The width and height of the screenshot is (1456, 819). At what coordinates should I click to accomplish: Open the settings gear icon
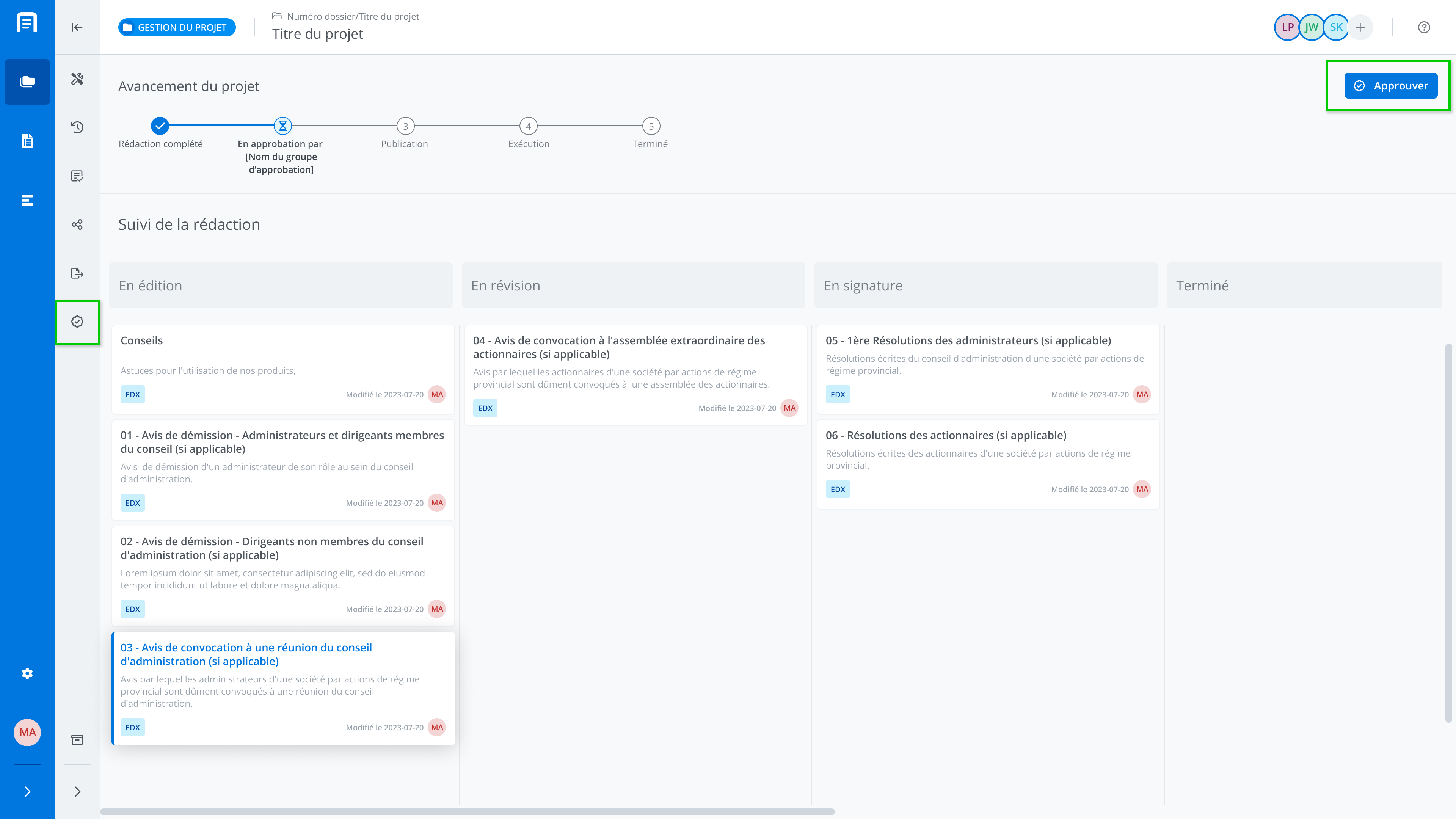tap(27, 673)
